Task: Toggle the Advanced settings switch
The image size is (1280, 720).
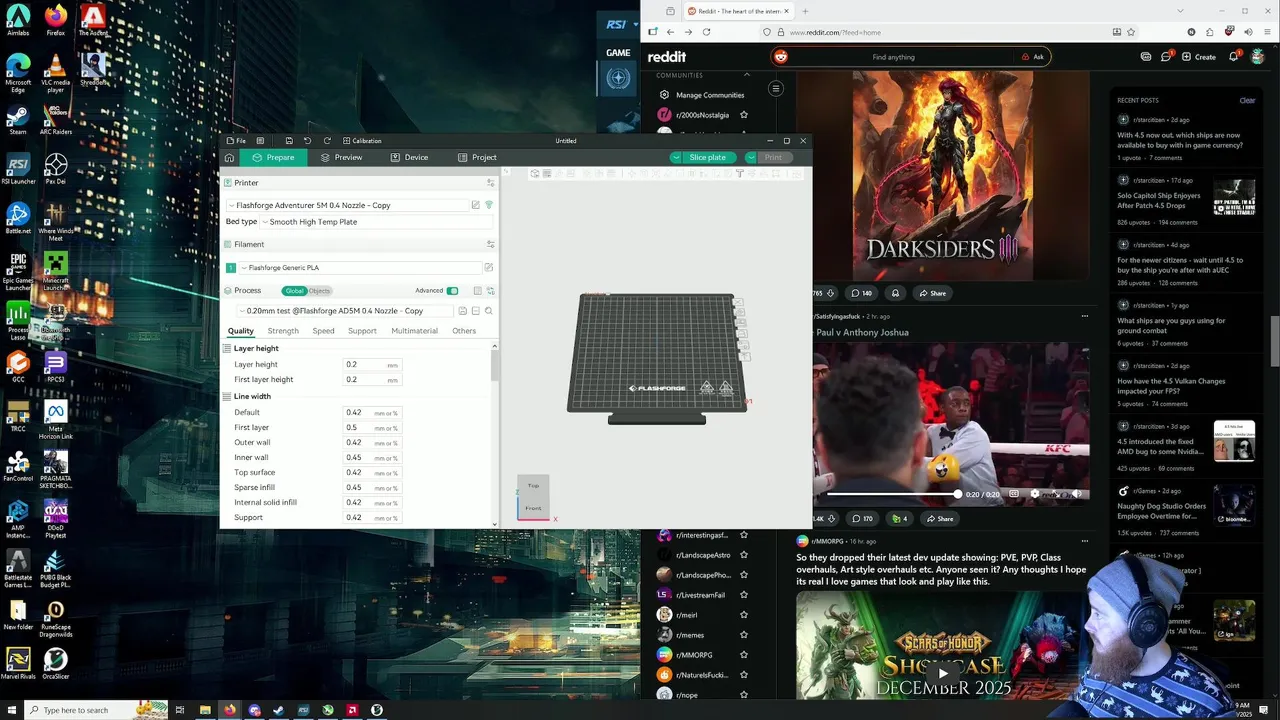Action: click(452, 291)
